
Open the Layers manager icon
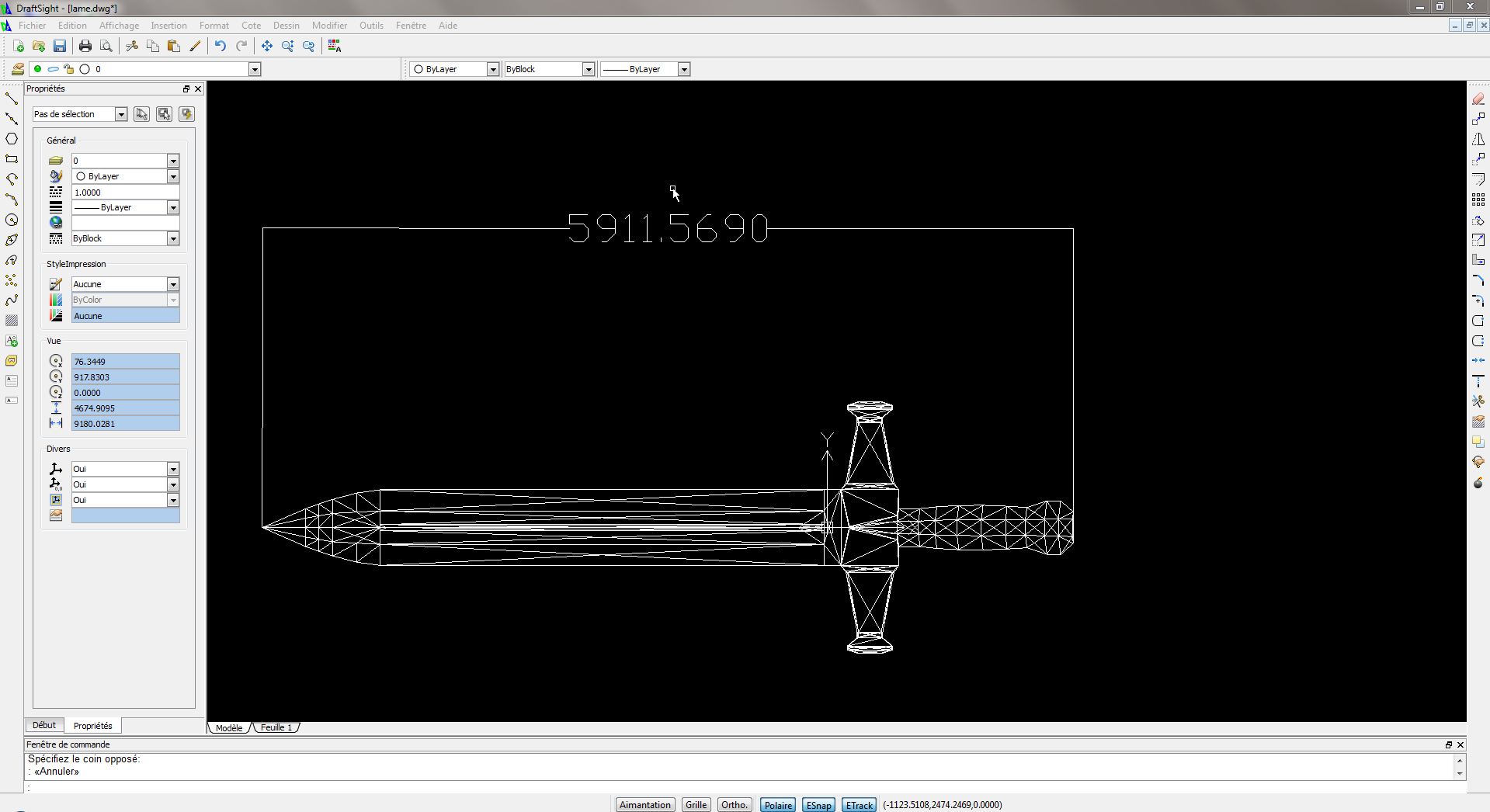[17, 69]
